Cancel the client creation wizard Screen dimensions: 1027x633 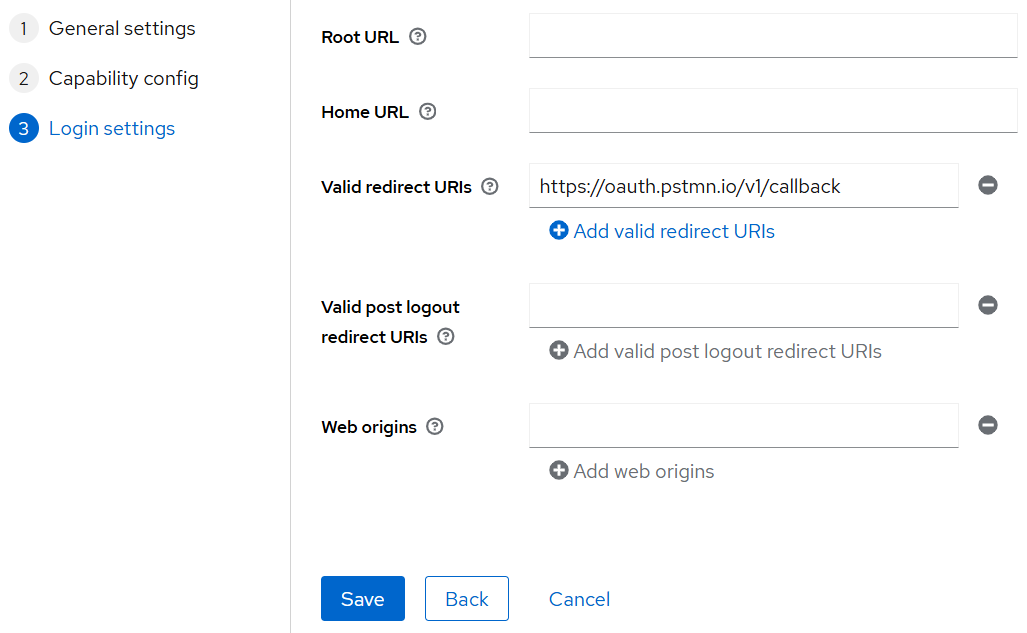pyautogui.click(x=579, y=598)
